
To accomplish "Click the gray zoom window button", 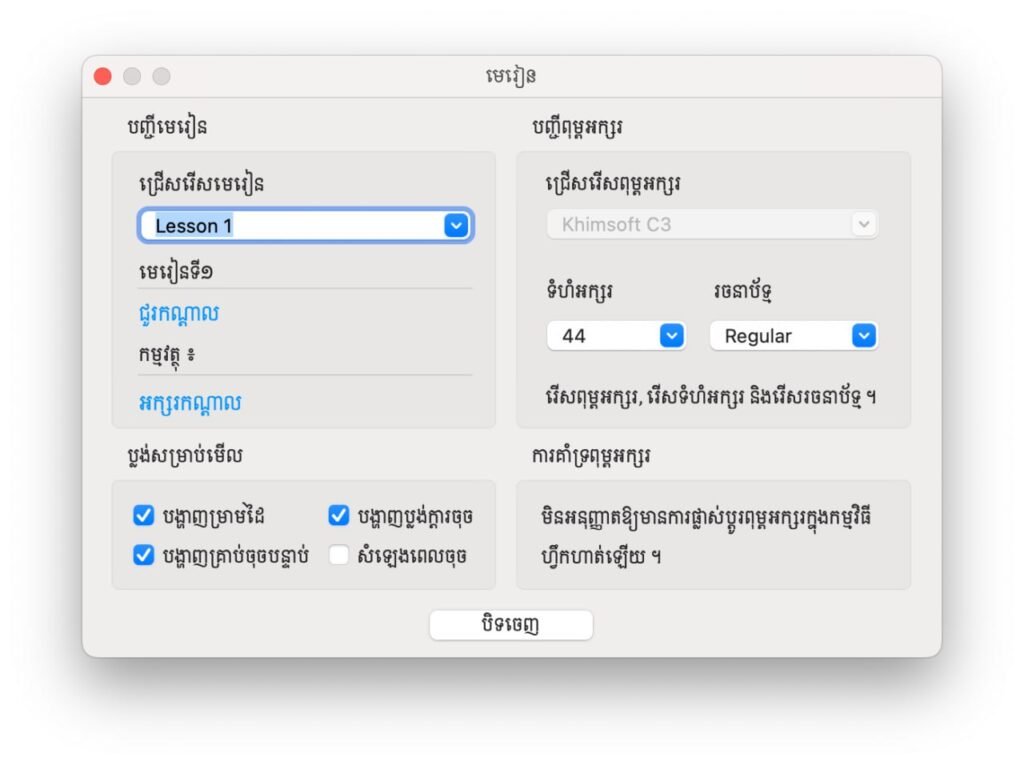I will pyautogui.click(x=161, y=77).
